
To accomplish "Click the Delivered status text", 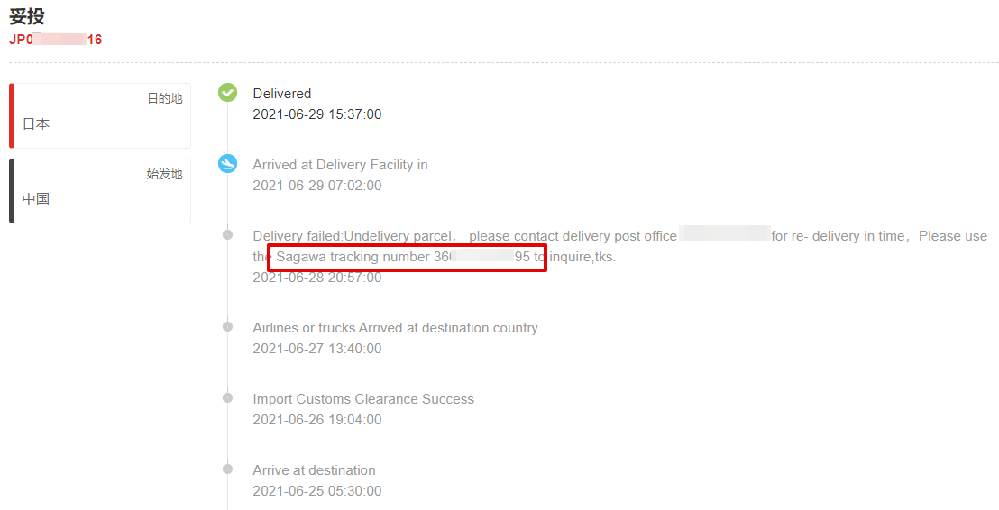I will click(282, 93).
